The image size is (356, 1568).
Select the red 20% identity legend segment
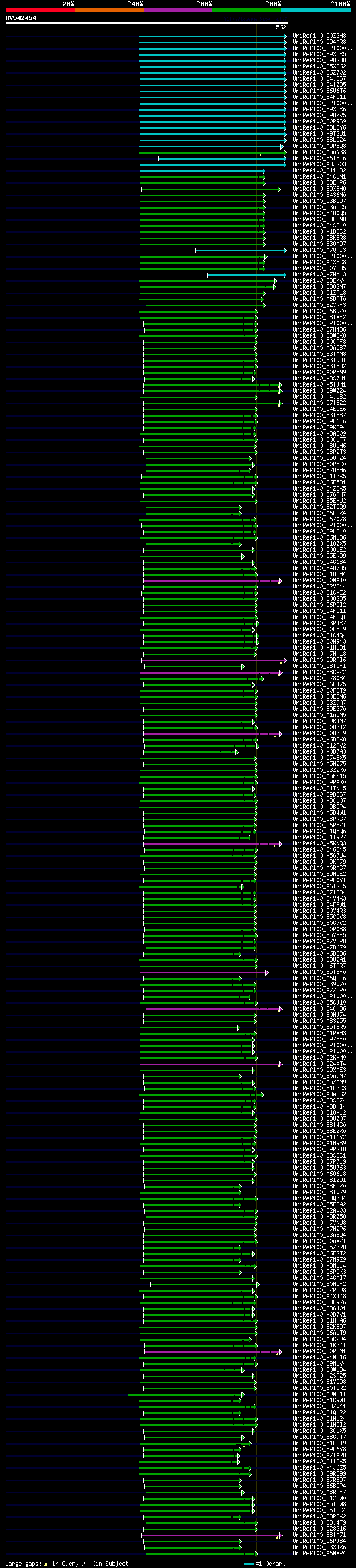point(39,10)
